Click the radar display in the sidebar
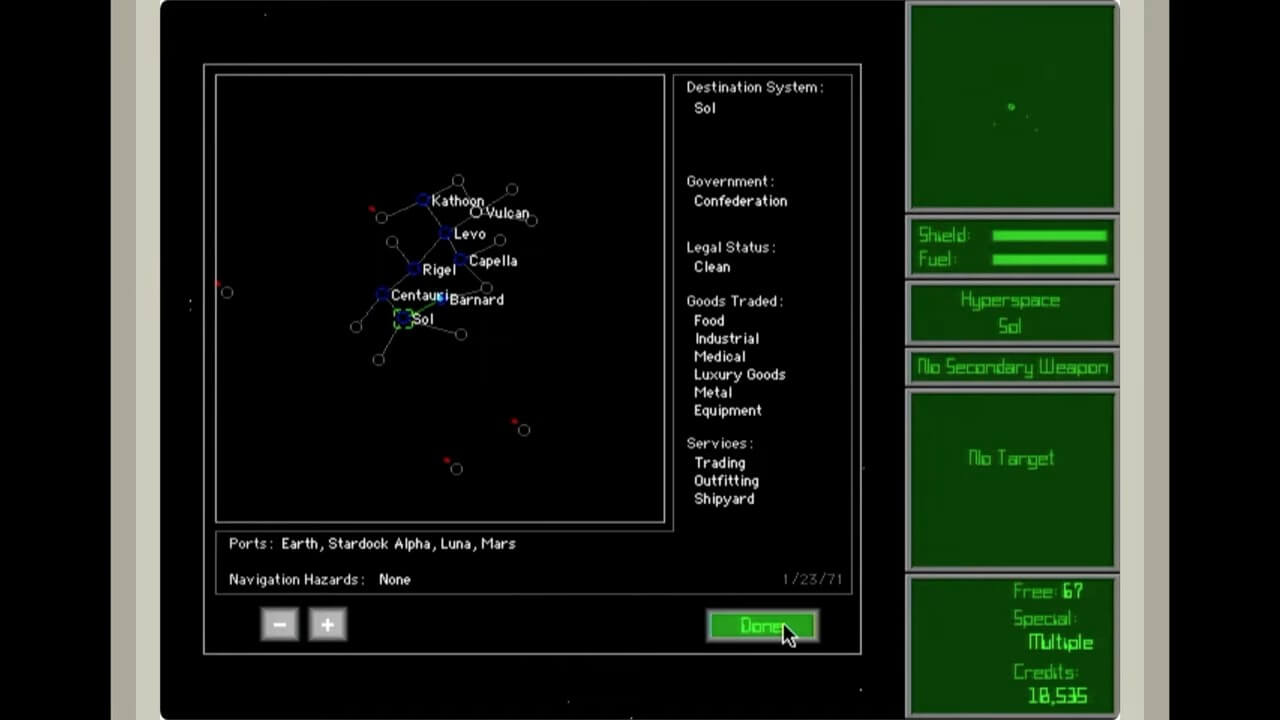 click(x=1011, y=107)
